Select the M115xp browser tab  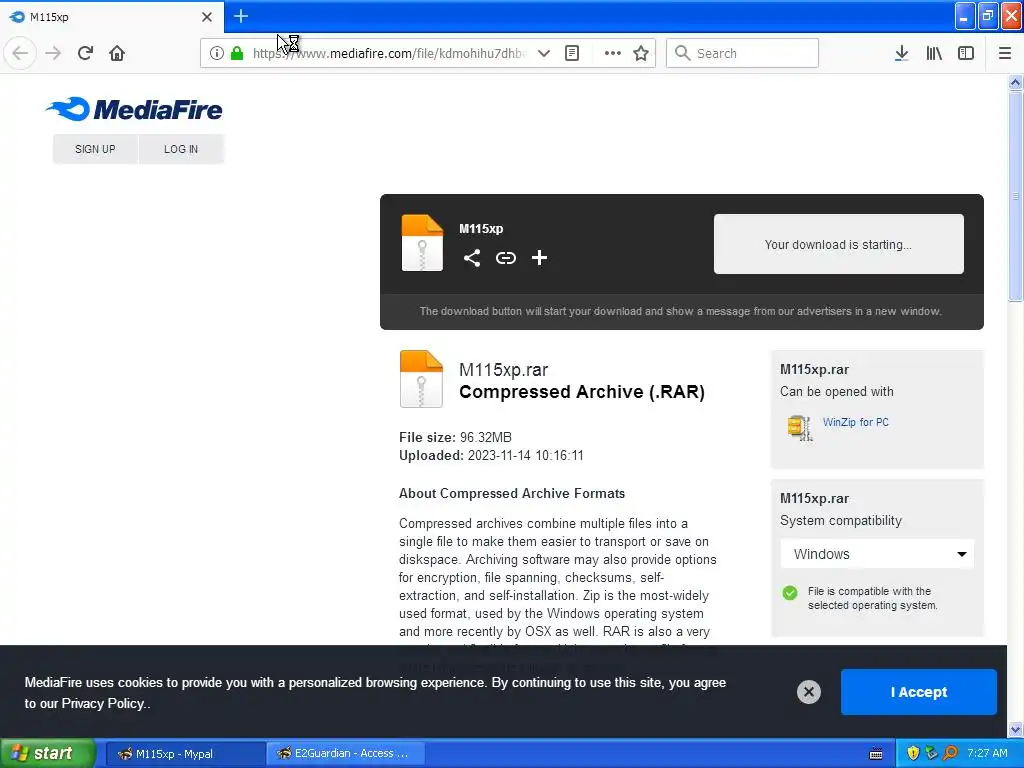coord(111,17)
